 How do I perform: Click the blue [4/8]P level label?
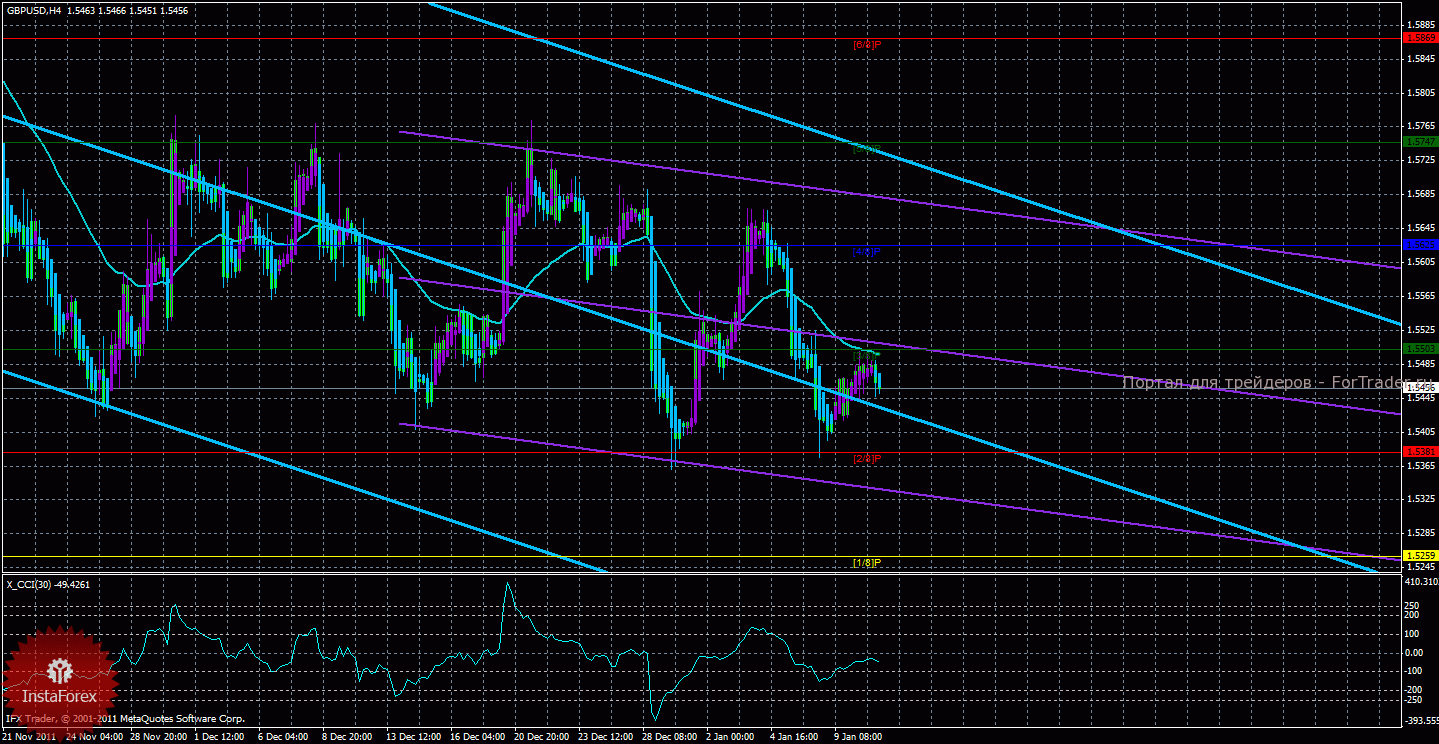(x=866, y=252)
